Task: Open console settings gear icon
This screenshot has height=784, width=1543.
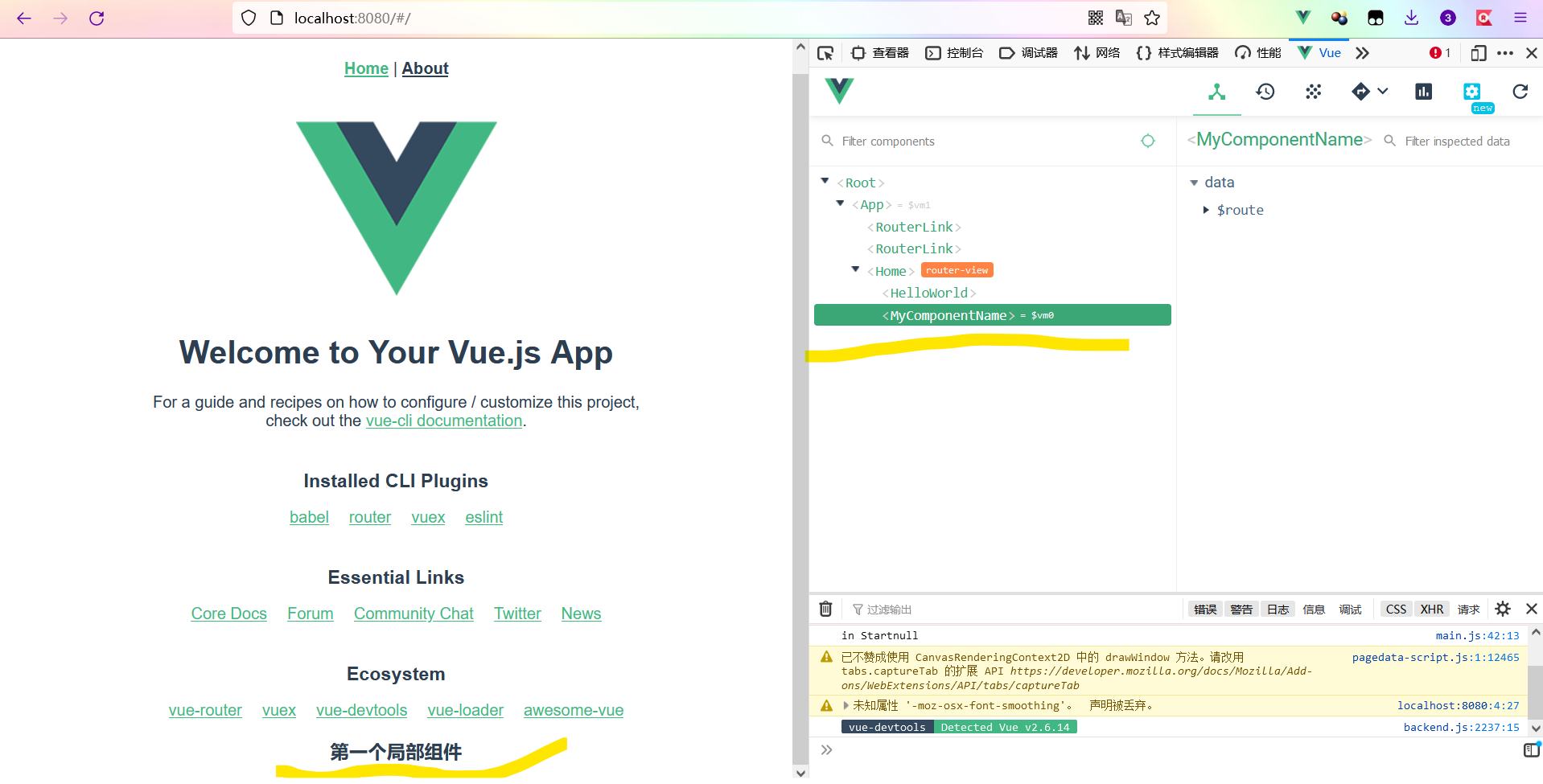Action: point(1502,609)
